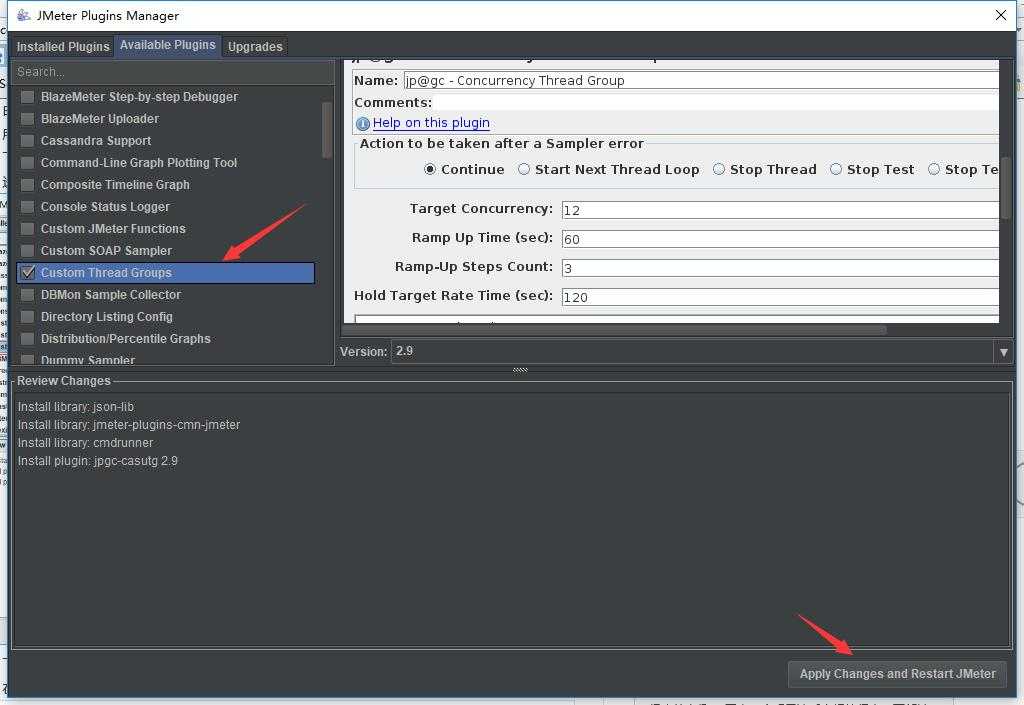Switch to the Available Plugins tab
1024x705 pixels.
coord(168,45)
